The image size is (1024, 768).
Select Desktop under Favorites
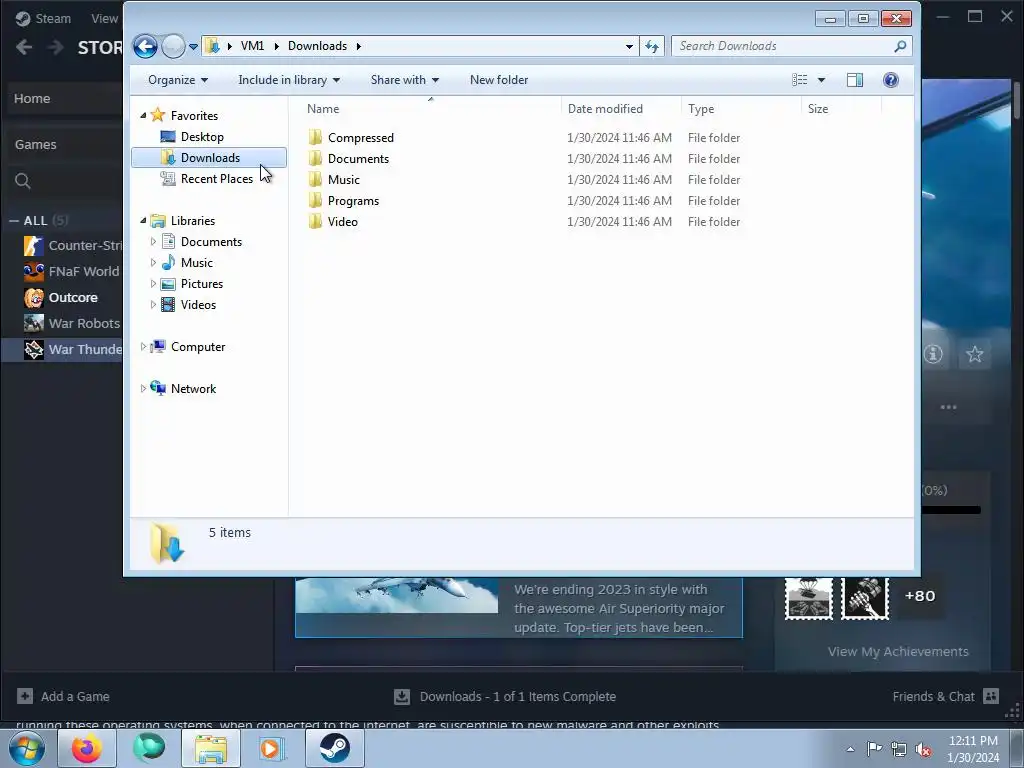coord(202,137)
